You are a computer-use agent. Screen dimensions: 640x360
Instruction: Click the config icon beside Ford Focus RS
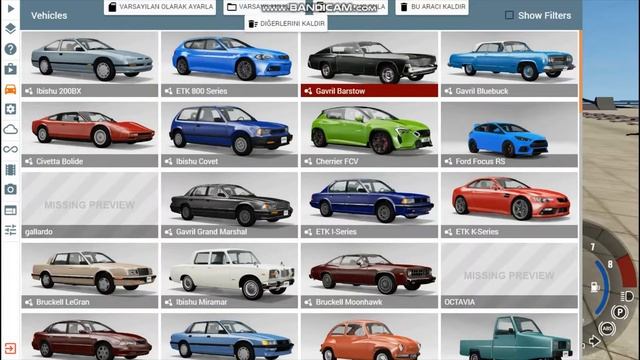(448, 161)
